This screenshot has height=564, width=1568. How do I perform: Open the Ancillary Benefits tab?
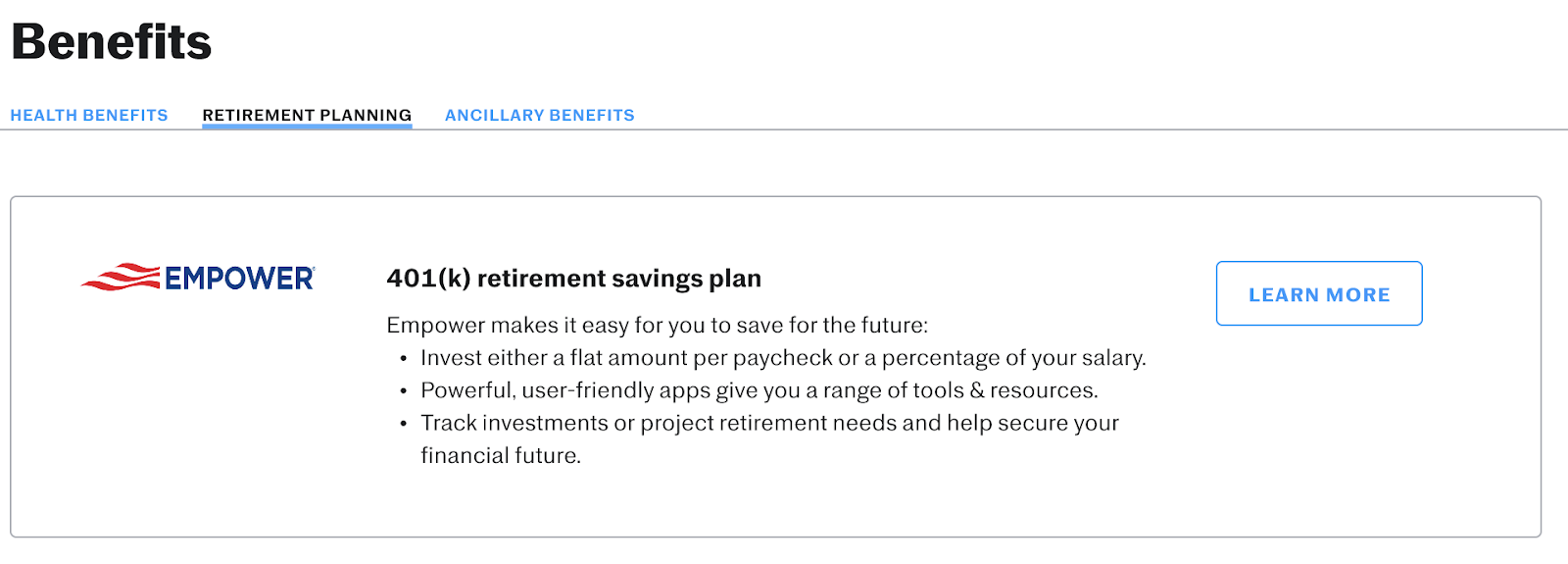[x=540, y=115]
